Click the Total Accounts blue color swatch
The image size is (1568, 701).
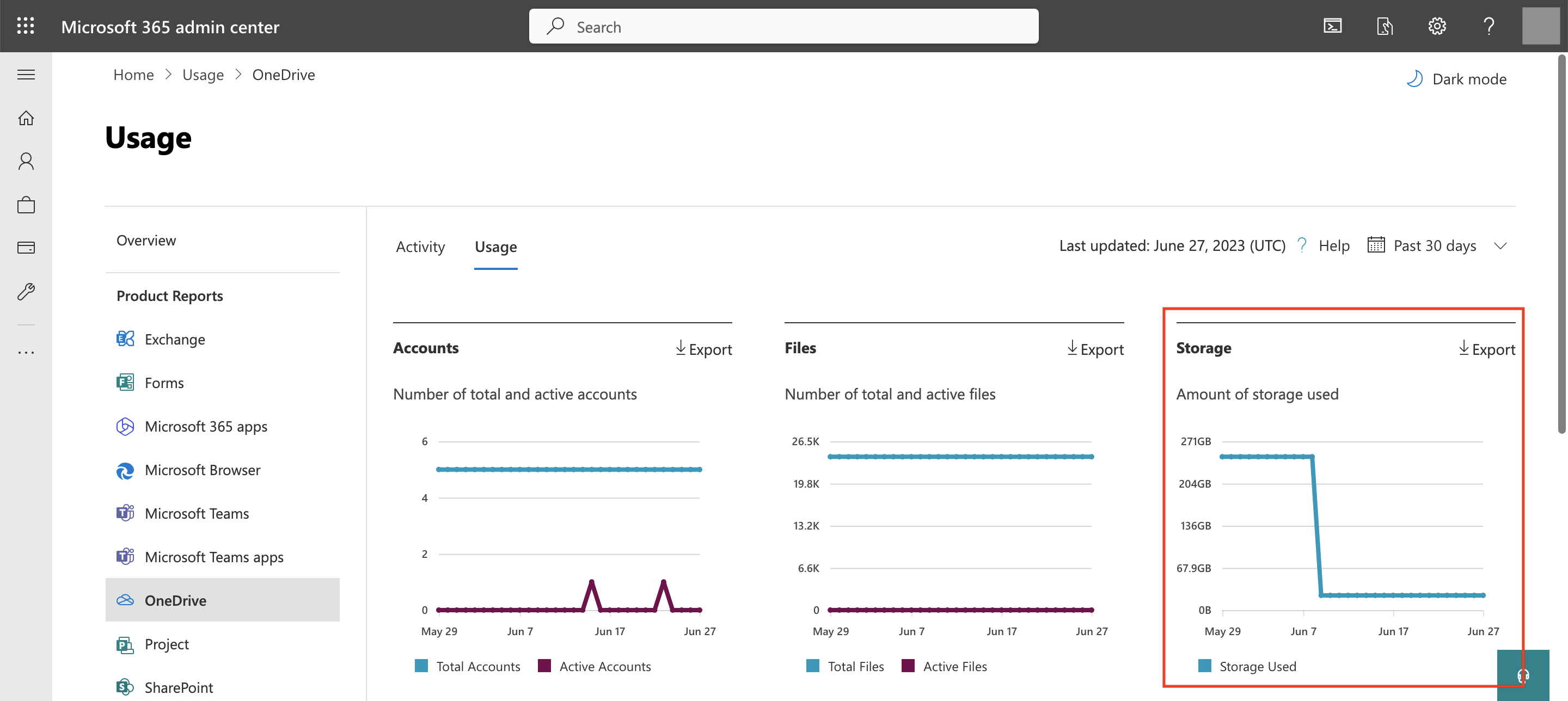click(421, 665)
